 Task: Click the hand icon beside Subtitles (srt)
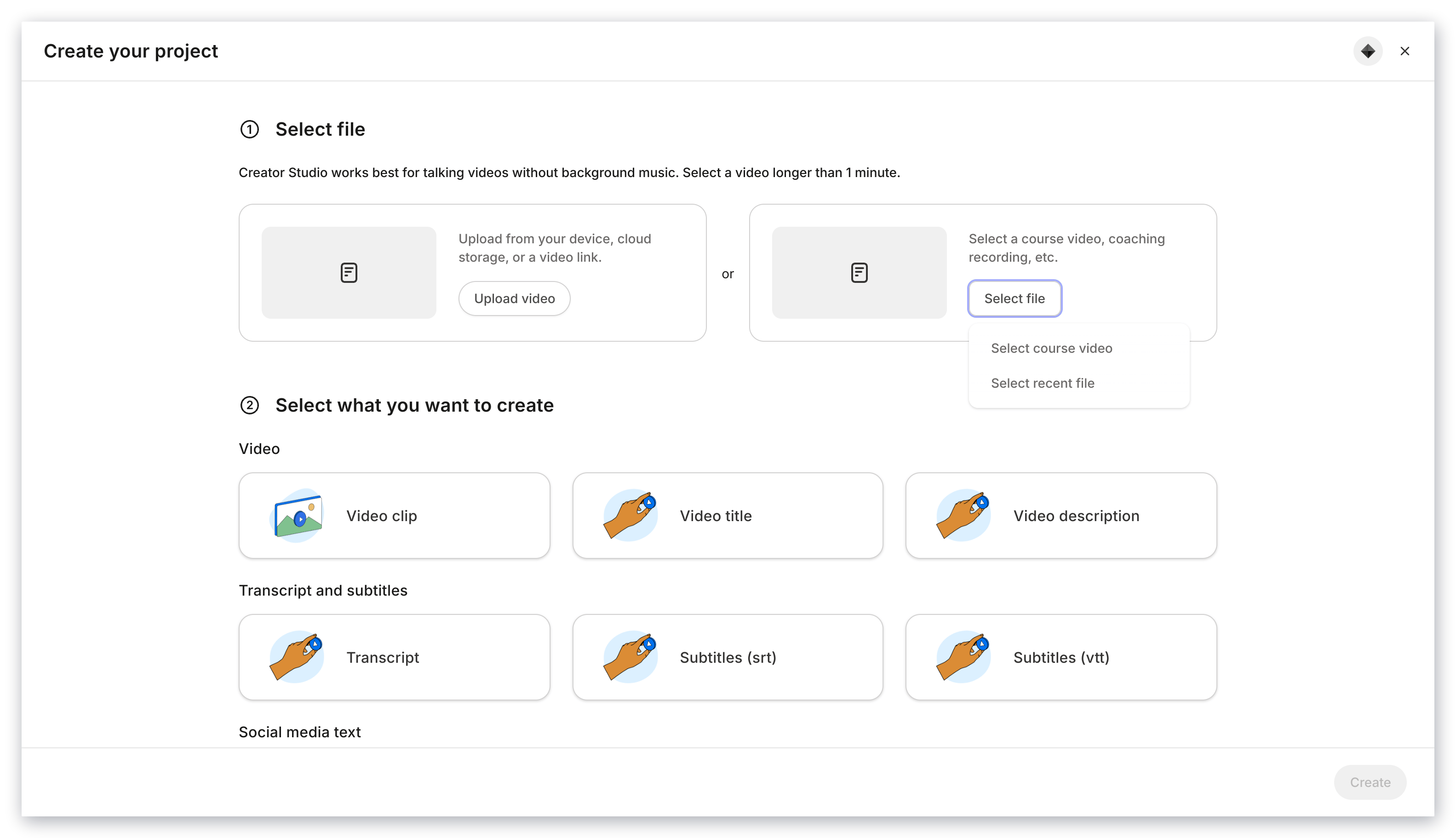pos(630,657)
